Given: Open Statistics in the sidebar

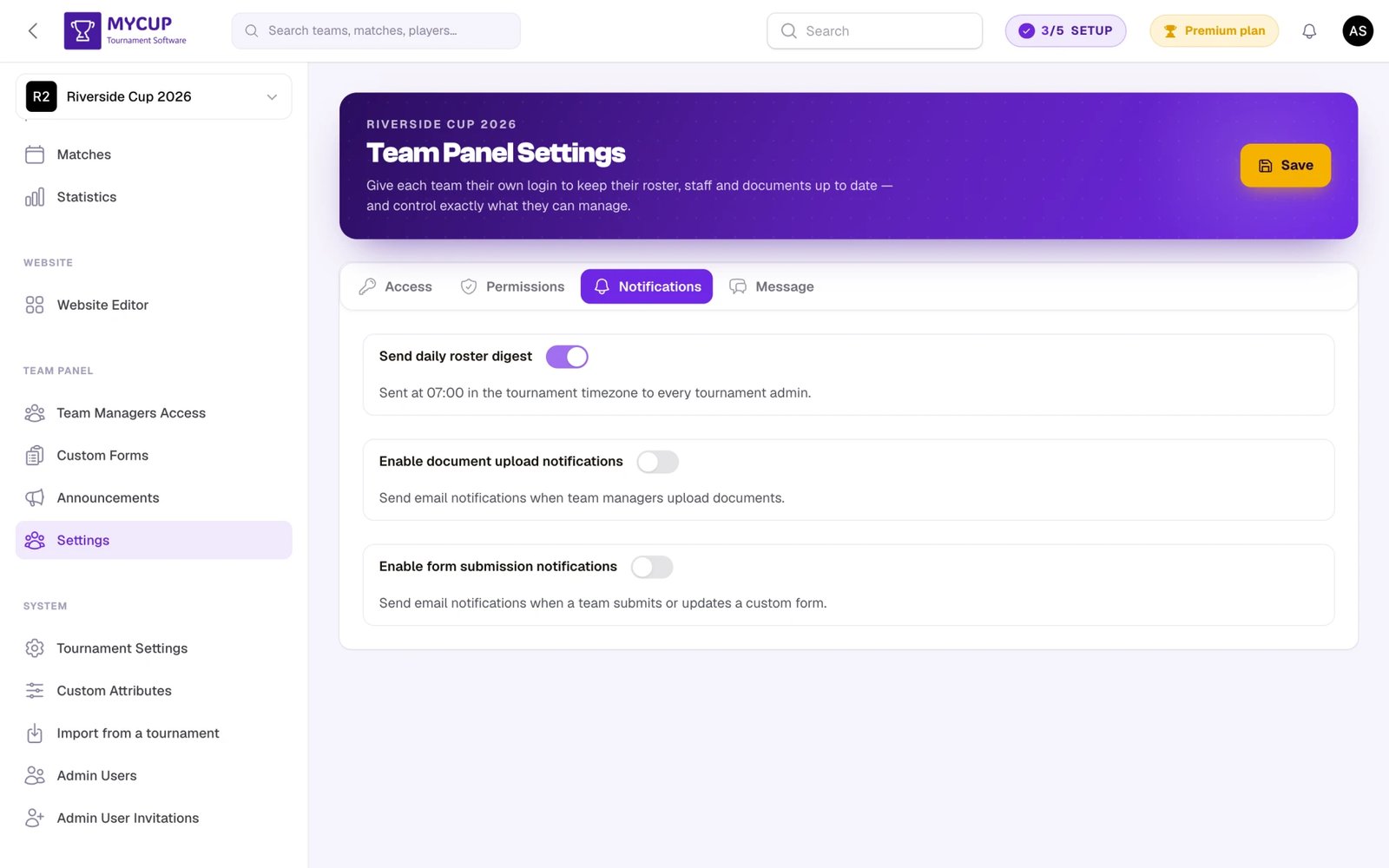Looking at the screenshot, I should pos(154,197).
